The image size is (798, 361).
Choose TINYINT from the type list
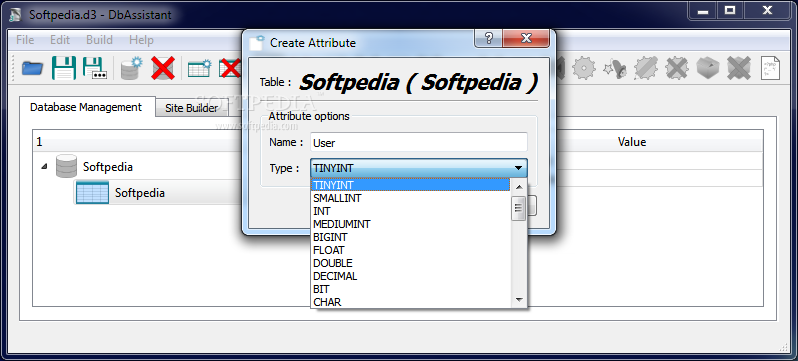(410, 185)
